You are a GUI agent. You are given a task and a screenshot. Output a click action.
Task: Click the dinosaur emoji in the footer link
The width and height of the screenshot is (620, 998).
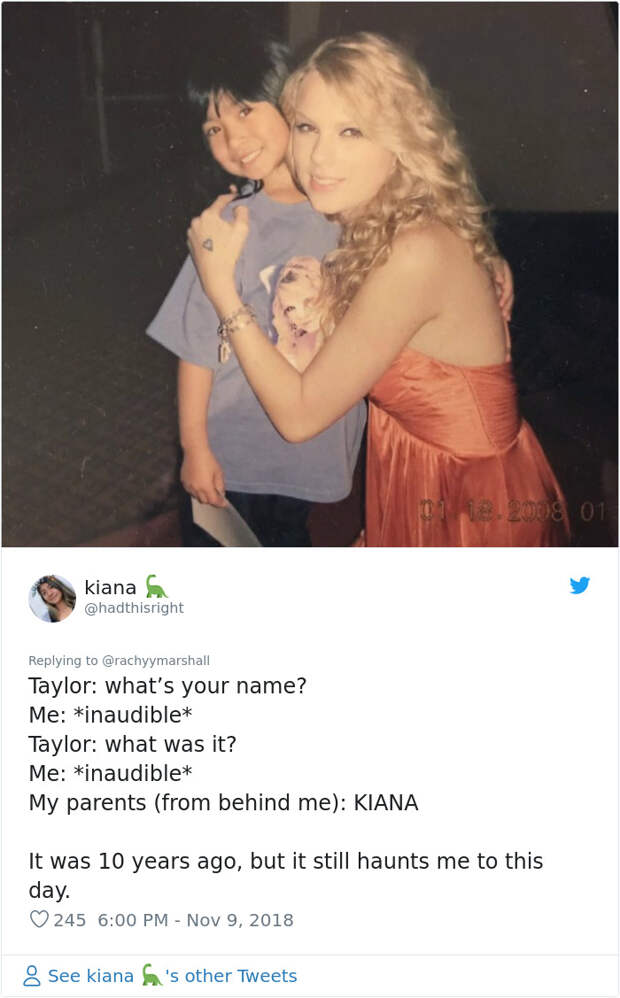coord(151,974)
